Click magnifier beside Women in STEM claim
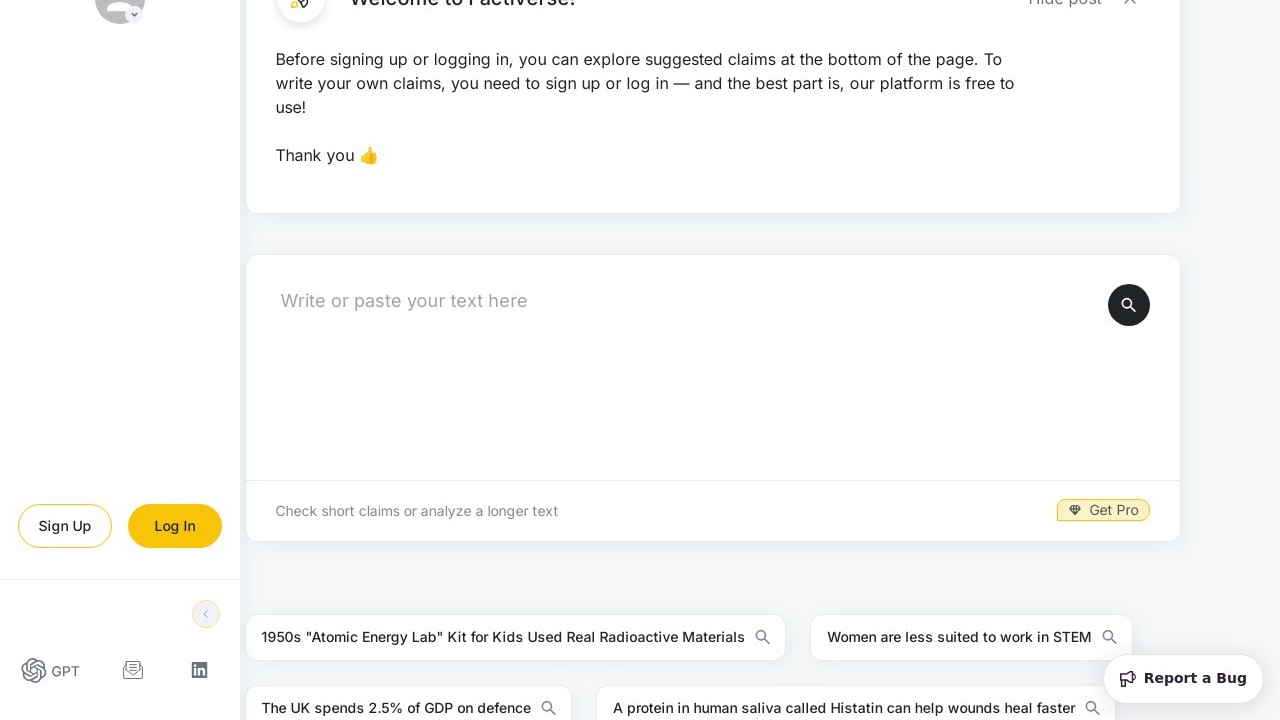The image size is (1280, 720). coord(1109,637)
